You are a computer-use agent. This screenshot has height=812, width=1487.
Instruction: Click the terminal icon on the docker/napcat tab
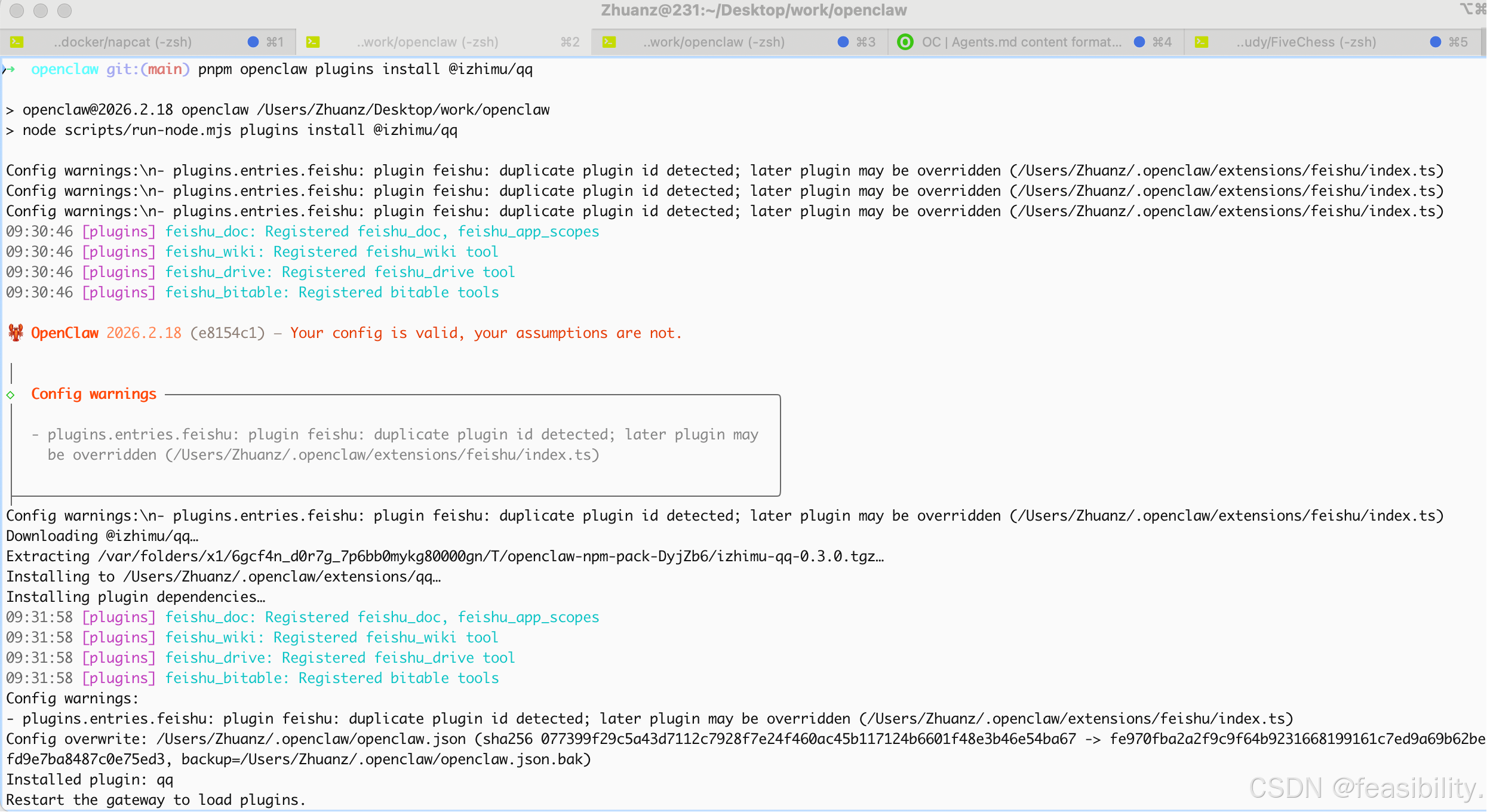pyautogui.click(x=17, y=42)
